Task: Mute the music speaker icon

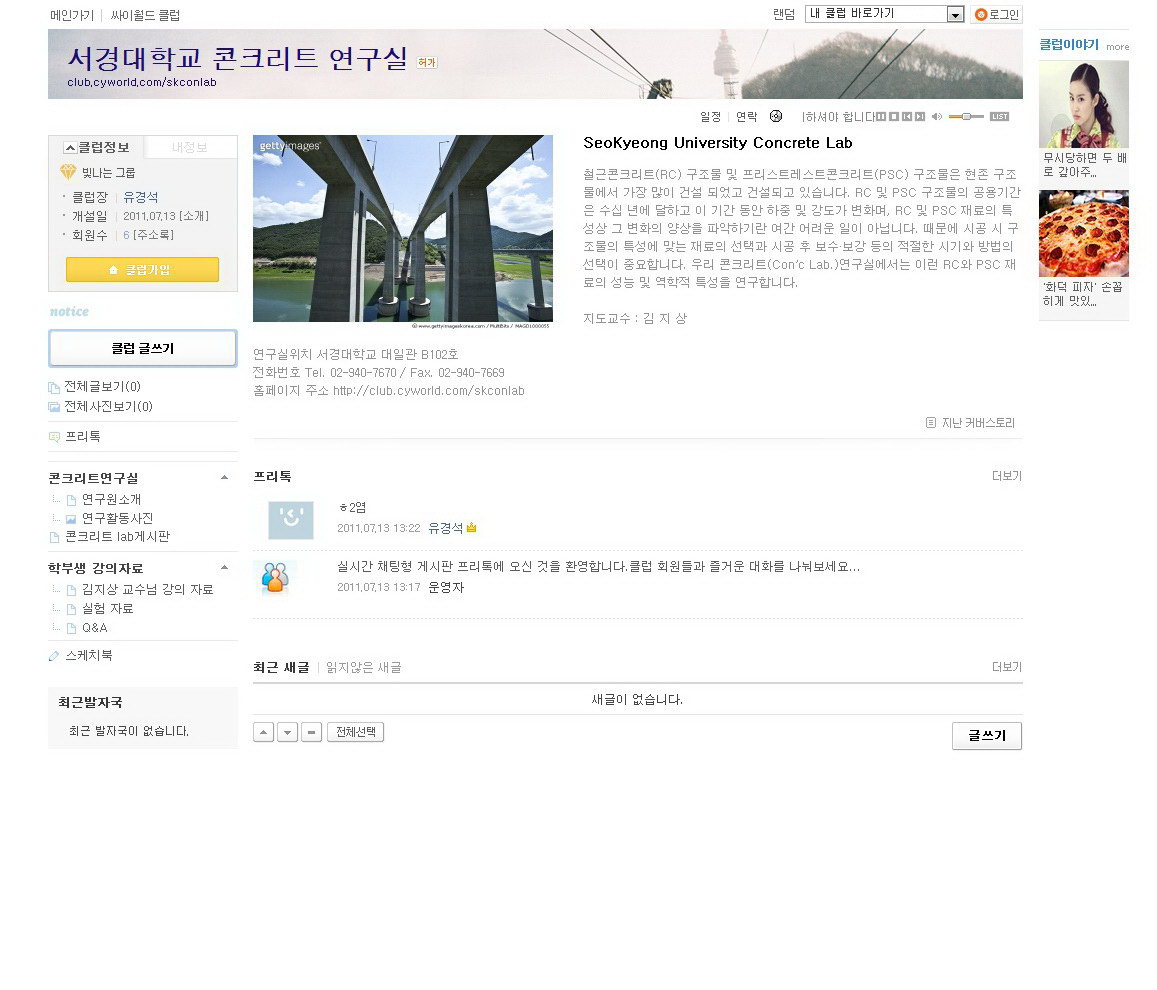Action: point(937,117)
